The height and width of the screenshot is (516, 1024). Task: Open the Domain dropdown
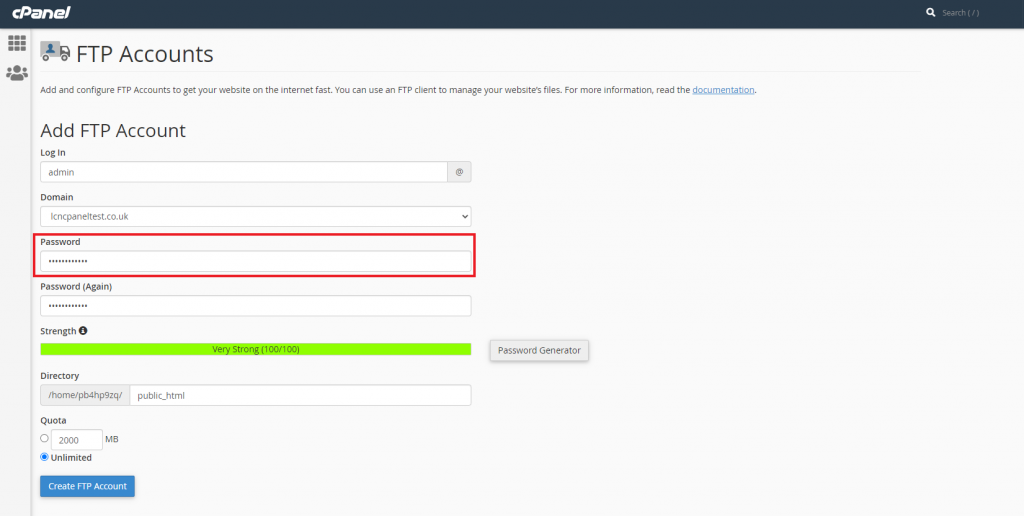(x=255, y=216)
